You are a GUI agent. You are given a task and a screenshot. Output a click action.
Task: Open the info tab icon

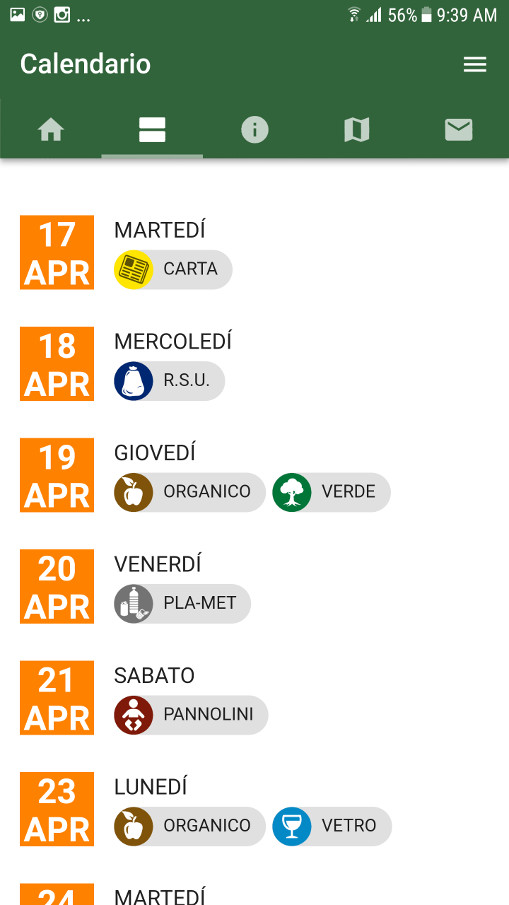[254, 129]
